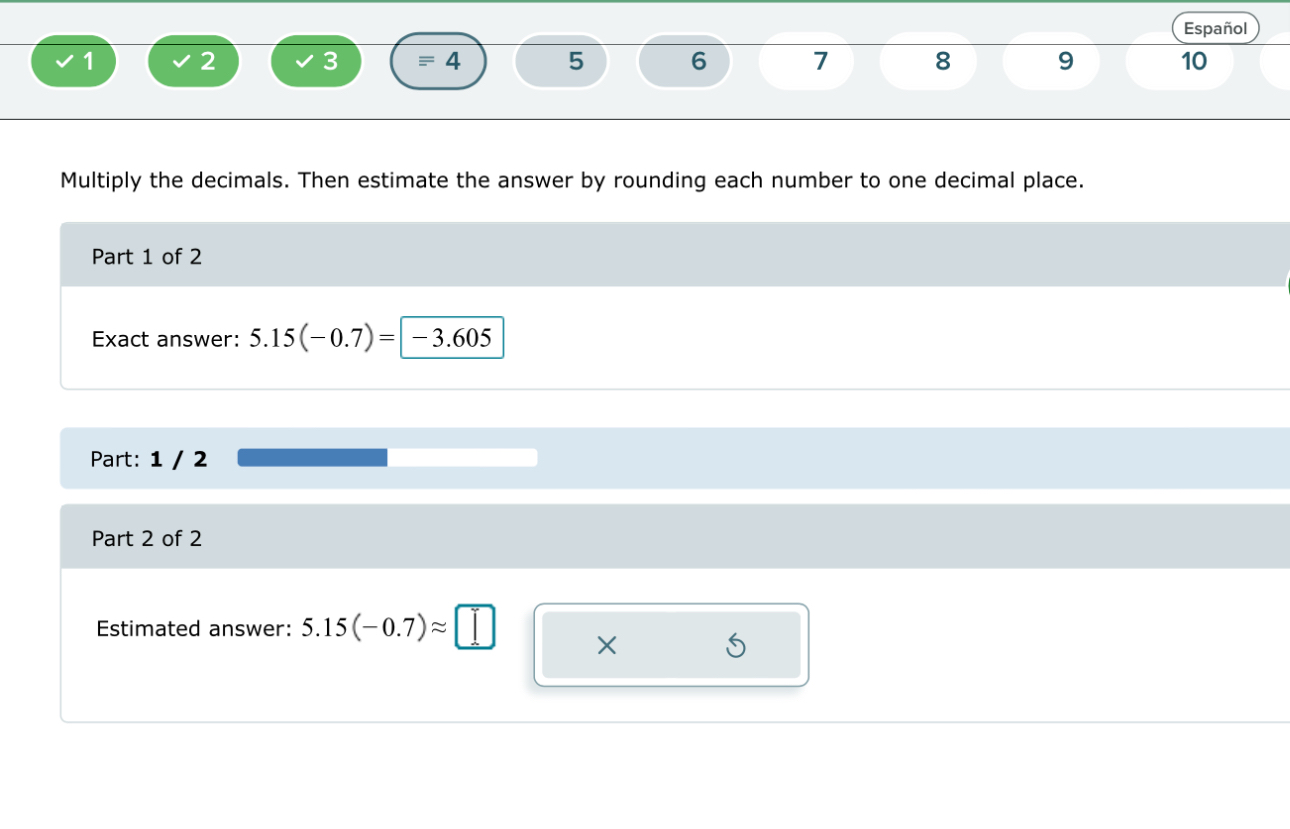
Task: Switch to the Part 1 of 2 section
Action: tap(146, 256)
